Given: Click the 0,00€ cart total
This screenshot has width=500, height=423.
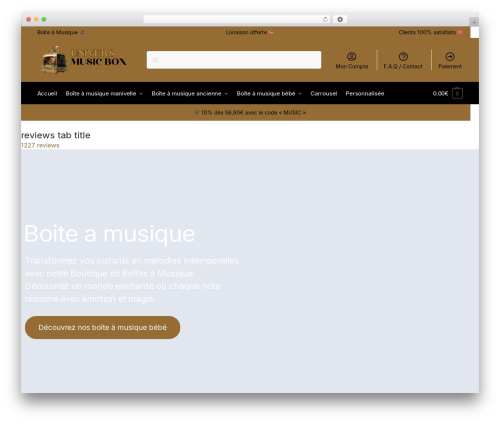Looking at the screenshot, I should pyautogui.click(x=440, y=94).
